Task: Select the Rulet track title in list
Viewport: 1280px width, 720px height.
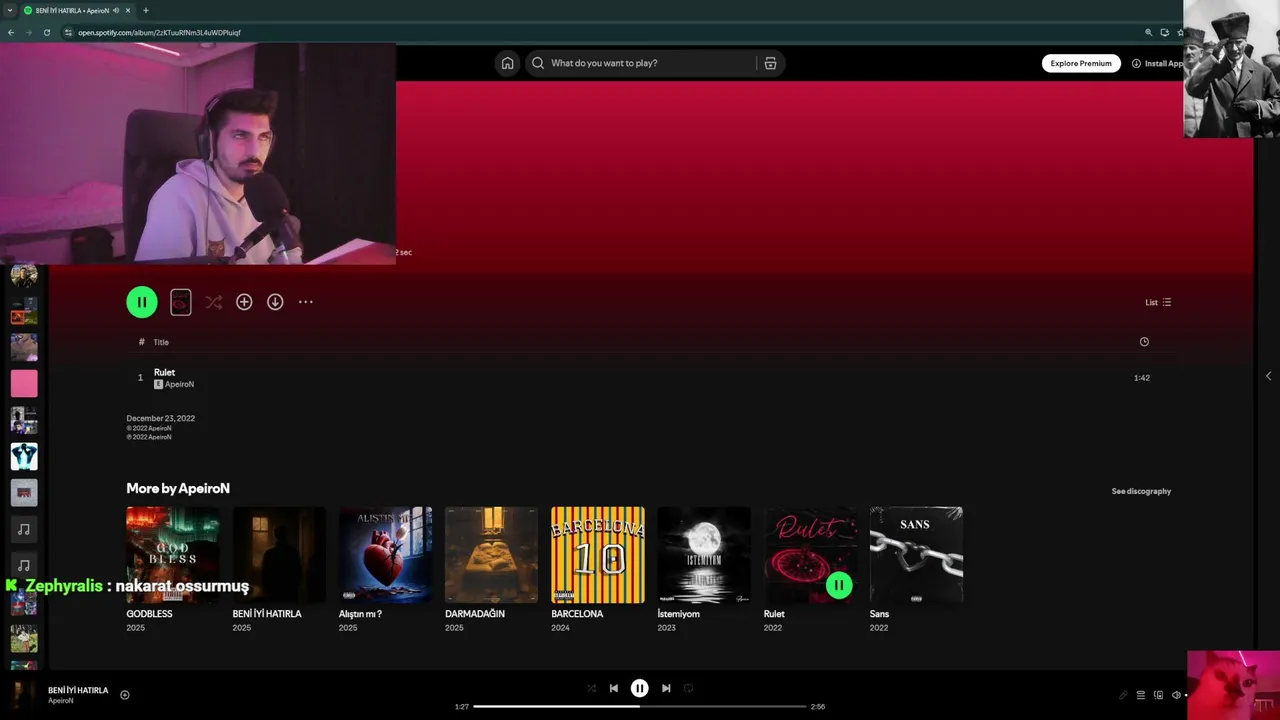Action: coord(164,372)
